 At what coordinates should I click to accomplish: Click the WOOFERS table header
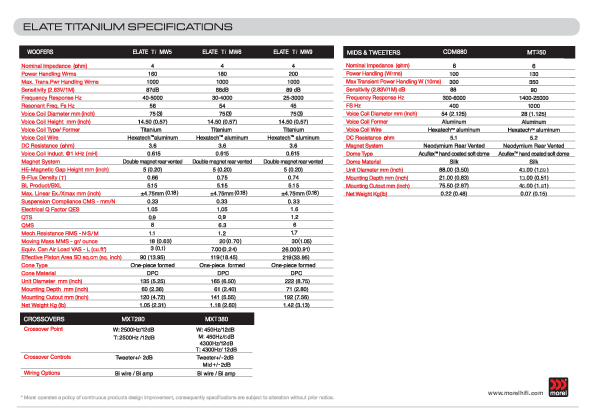point(40,52)
